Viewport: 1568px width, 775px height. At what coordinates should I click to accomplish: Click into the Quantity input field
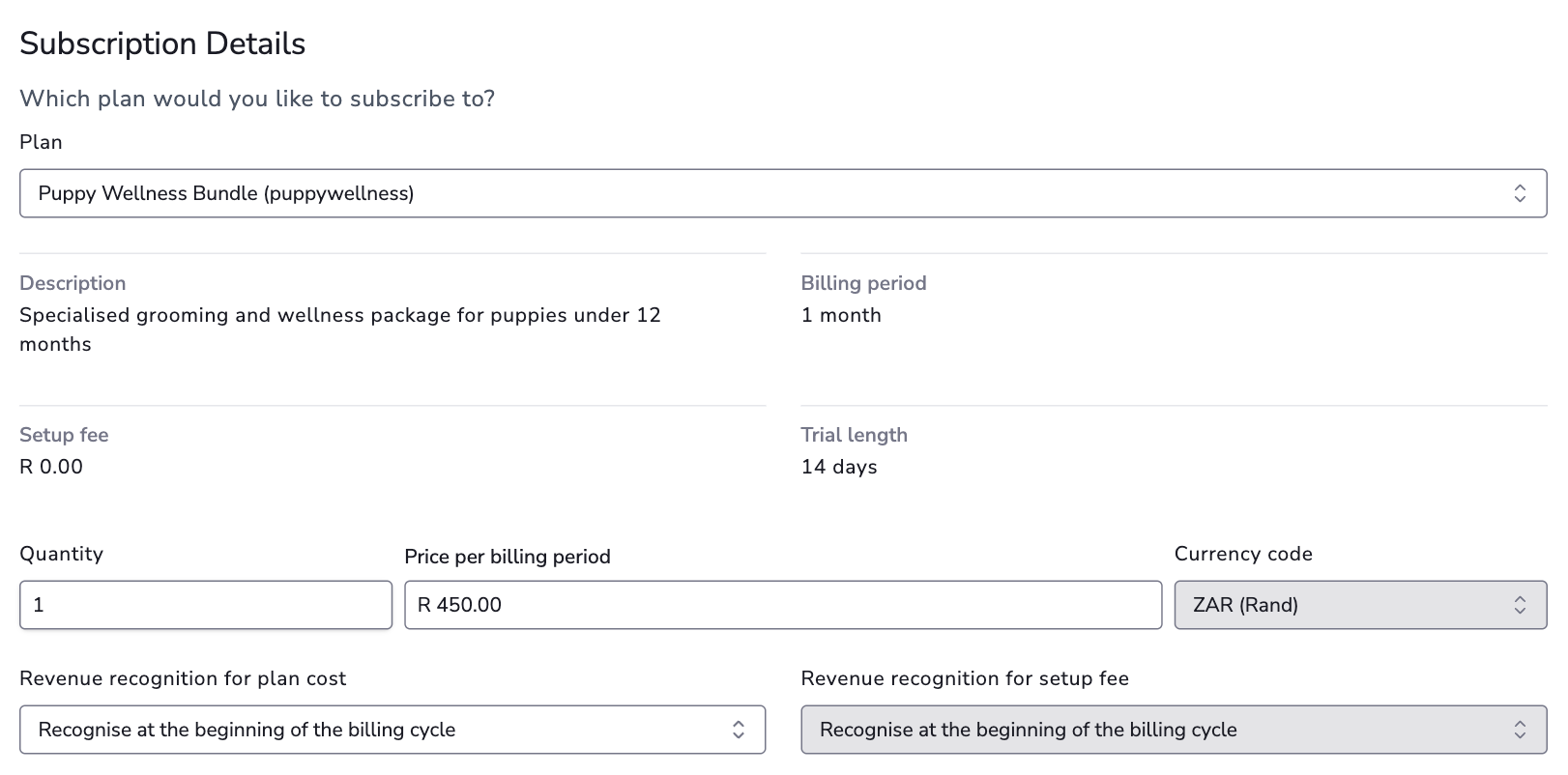coord(205,605)
